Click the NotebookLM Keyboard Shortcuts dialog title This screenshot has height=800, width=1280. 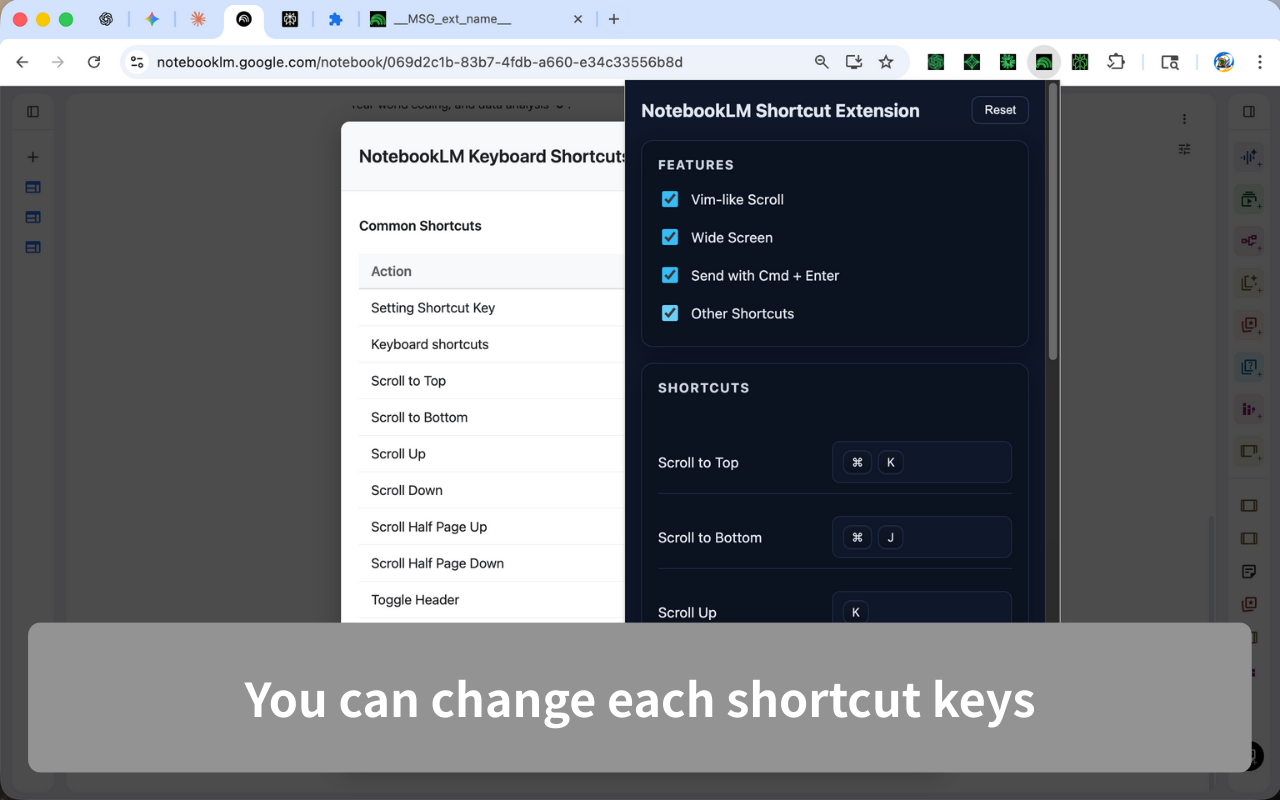[492, 156]
